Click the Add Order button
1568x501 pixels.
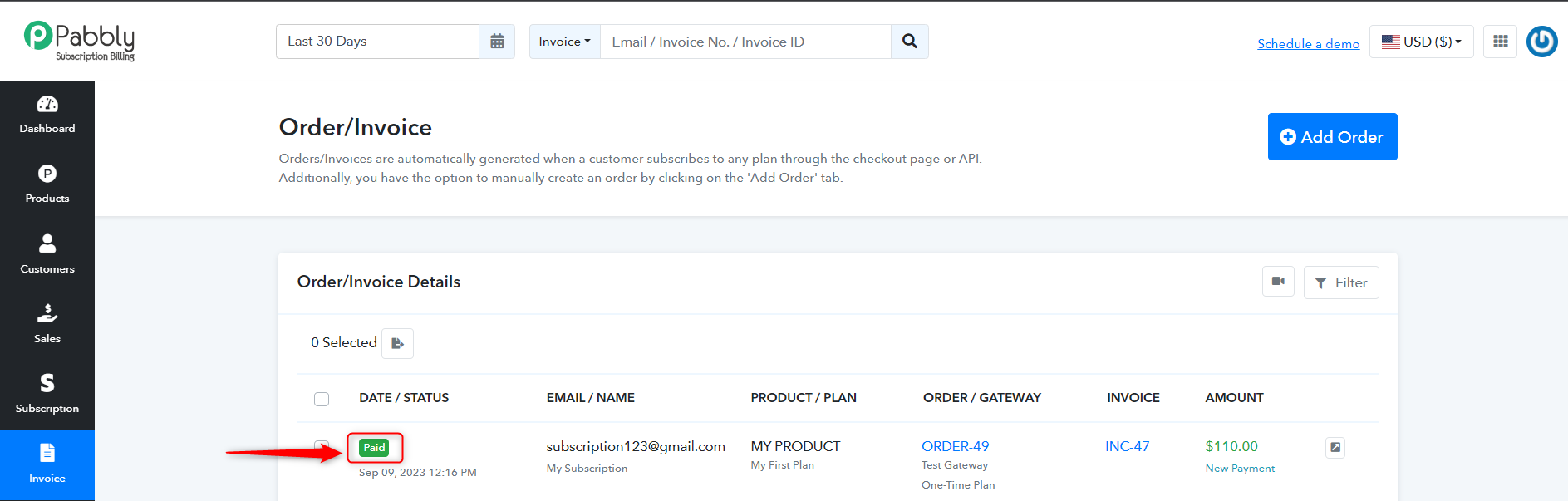tap(1332, 137)
